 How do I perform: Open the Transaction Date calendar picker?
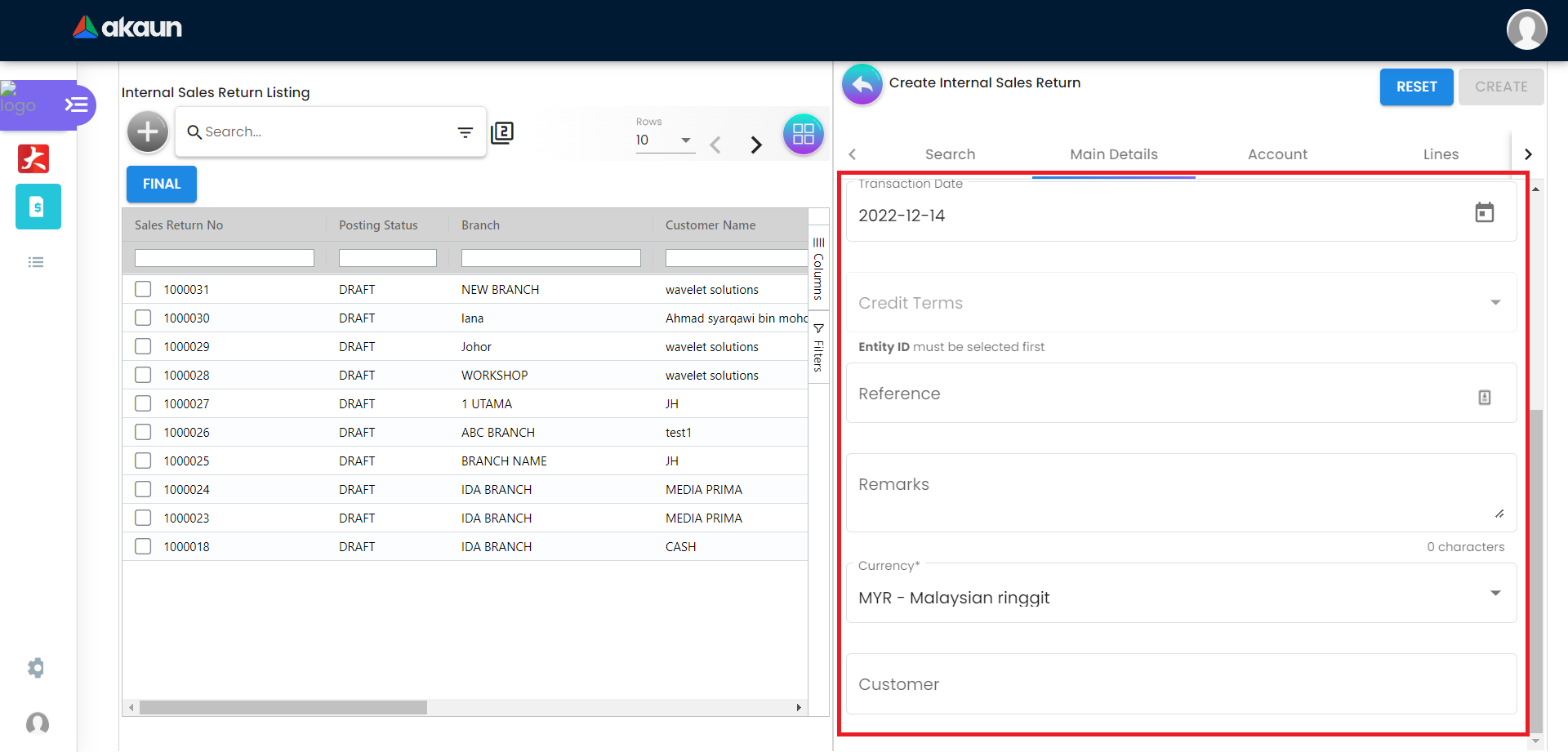tap(1484, 213)
